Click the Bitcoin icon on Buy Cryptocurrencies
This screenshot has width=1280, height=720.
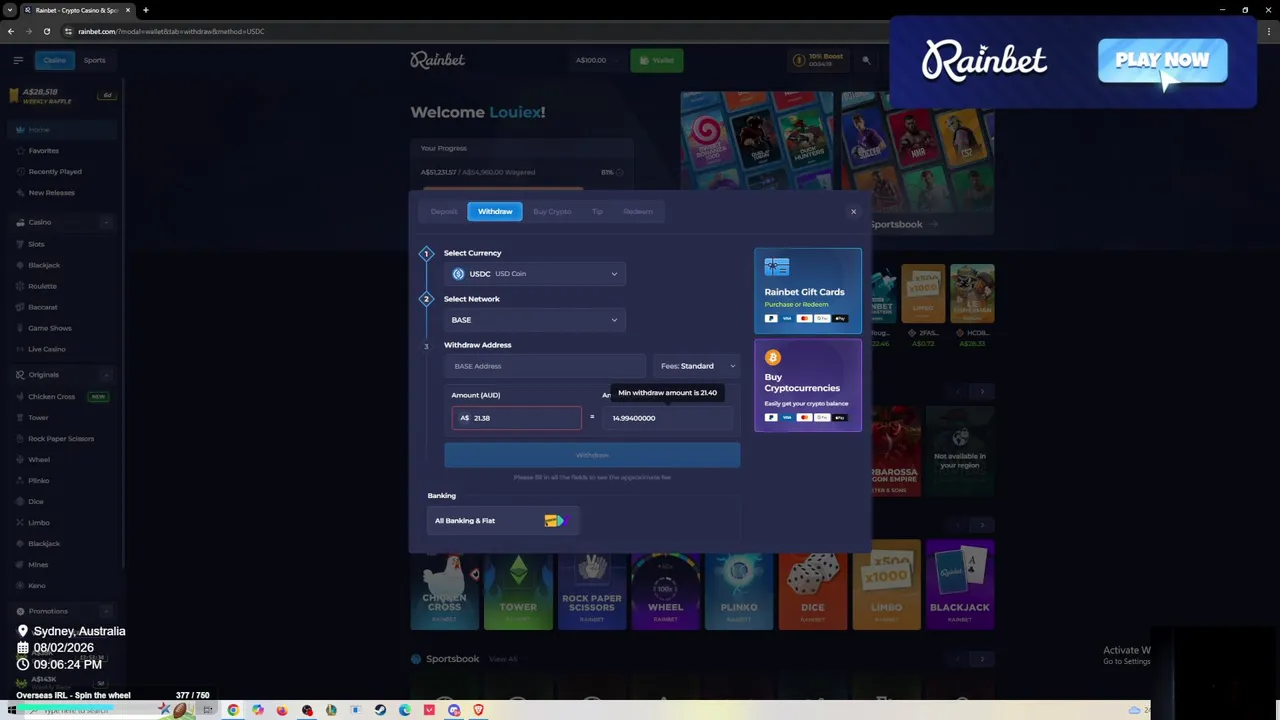(x=772, y=357)
